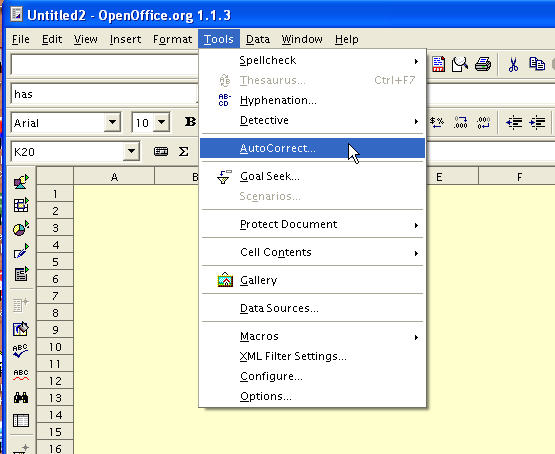Image resolution: width=555 pixels, height=454 pixels.
Task: Expand the Detective submenu
Action: coord(313,121)
